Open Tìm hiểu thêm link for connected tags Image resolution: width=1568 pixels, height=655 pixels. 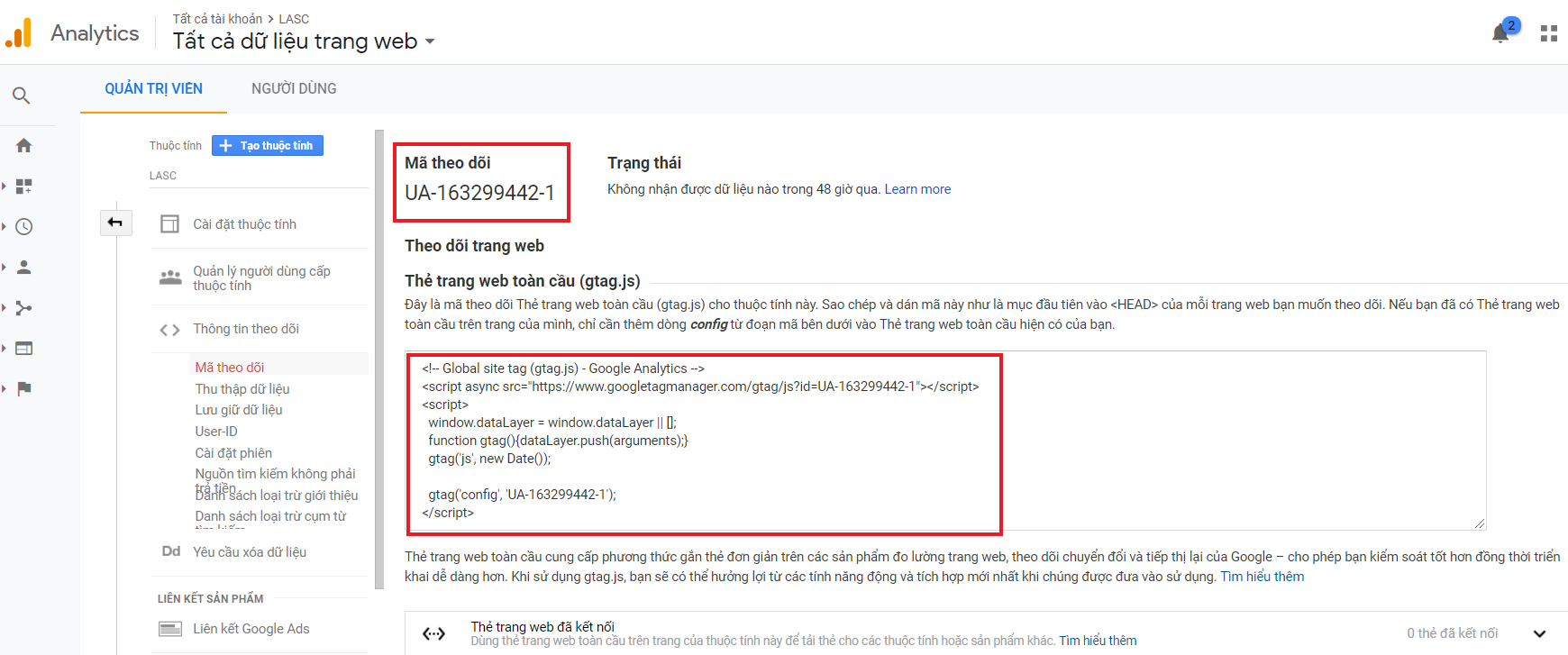(1098, 641)
